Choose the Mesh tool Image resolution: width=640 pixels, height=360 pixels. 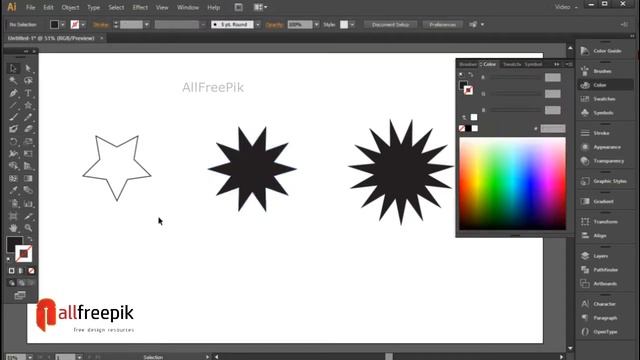tap(13, 178)
